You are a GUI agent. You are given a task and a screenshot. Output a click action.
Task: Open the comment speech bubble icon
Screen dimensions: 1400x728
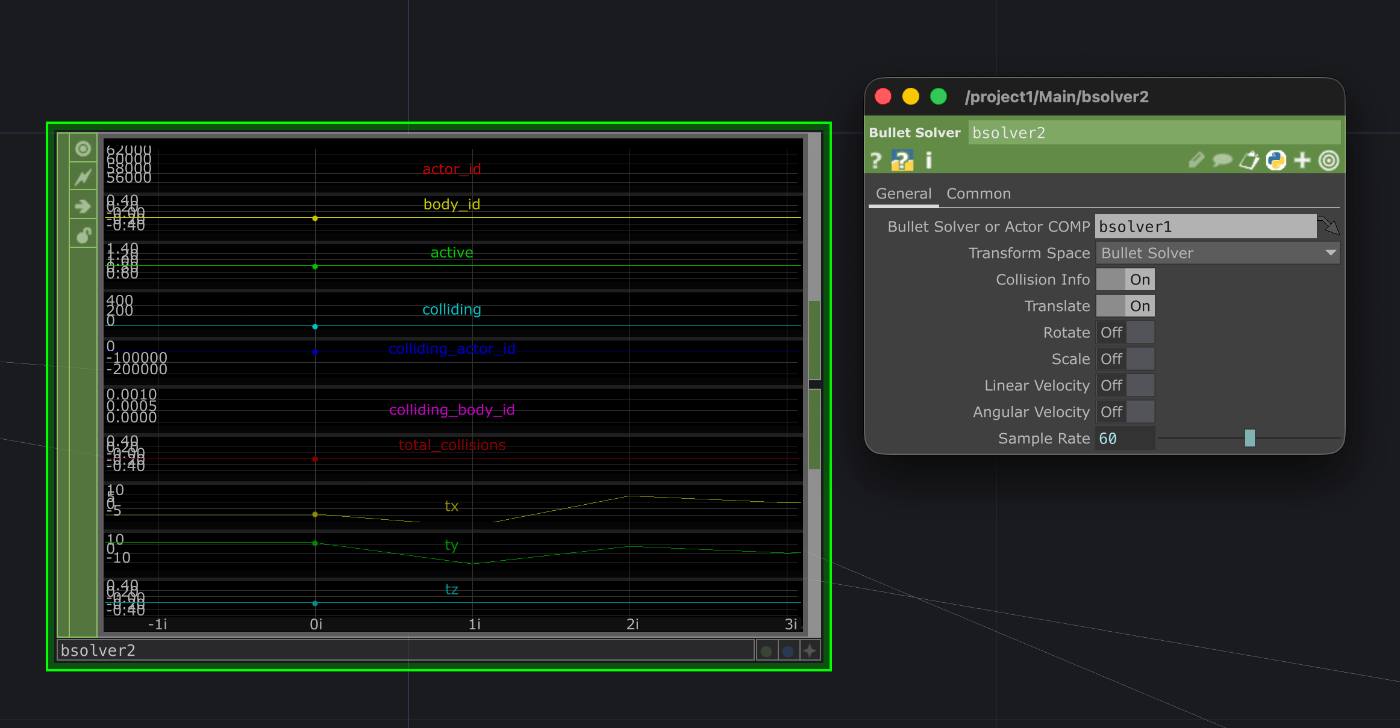pyautogui.click(x=1222, y=160)
